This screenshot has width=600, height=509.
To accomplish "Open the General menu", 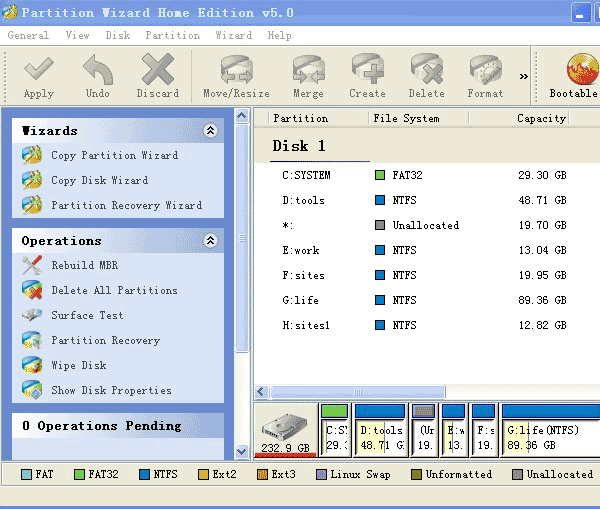I will 28,35.
